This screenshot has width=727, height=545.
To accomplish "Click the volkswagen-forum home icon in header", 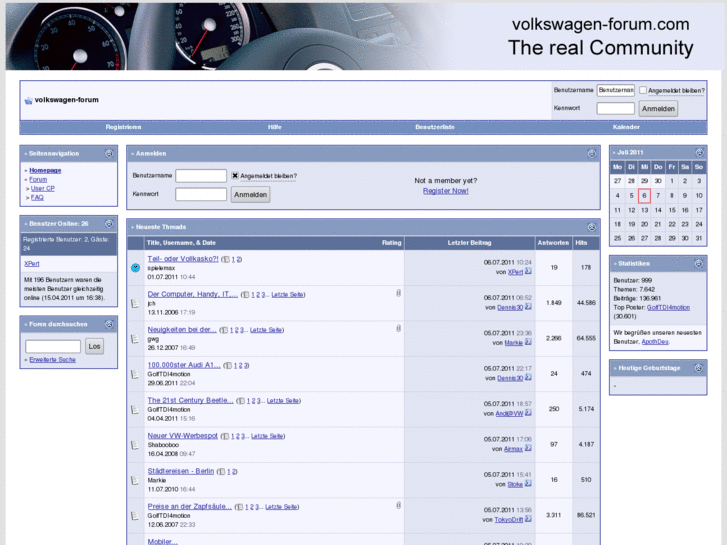I will pyautogui.click(x=28, y=100).
